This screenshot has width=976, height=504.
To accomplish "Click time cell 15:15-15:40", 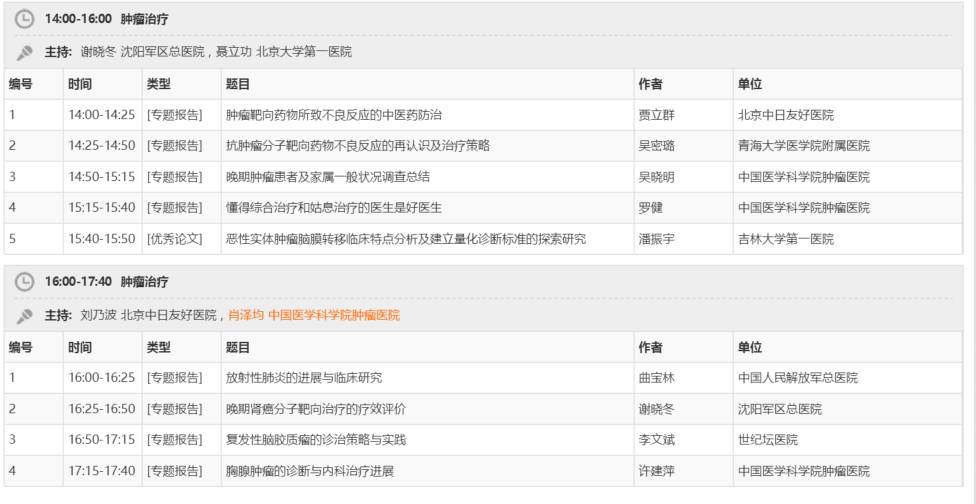I will [x=102, y=208].
